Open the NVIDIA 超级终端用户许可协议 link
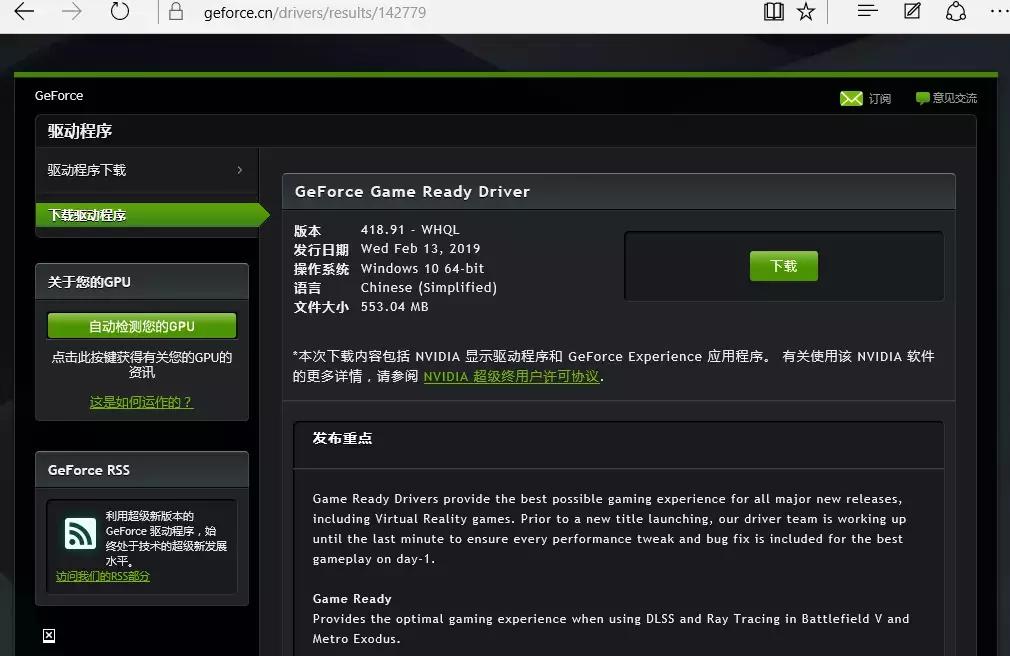The width and height of the screenshot is (1010, 656). (x=511, y=376)
